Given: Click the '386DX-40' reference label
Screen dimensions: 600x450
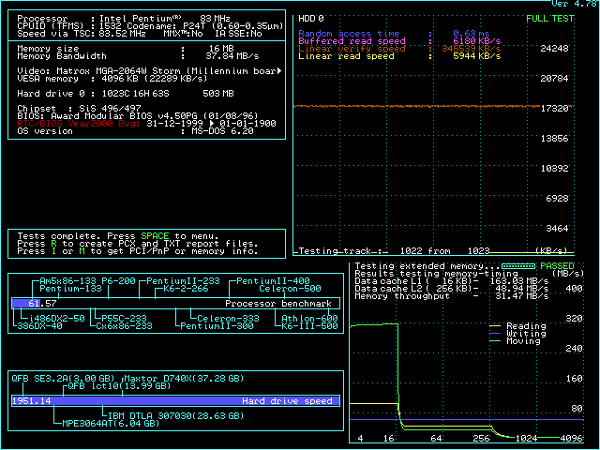Looking at the screenshot, I should (x=40, y=326).
